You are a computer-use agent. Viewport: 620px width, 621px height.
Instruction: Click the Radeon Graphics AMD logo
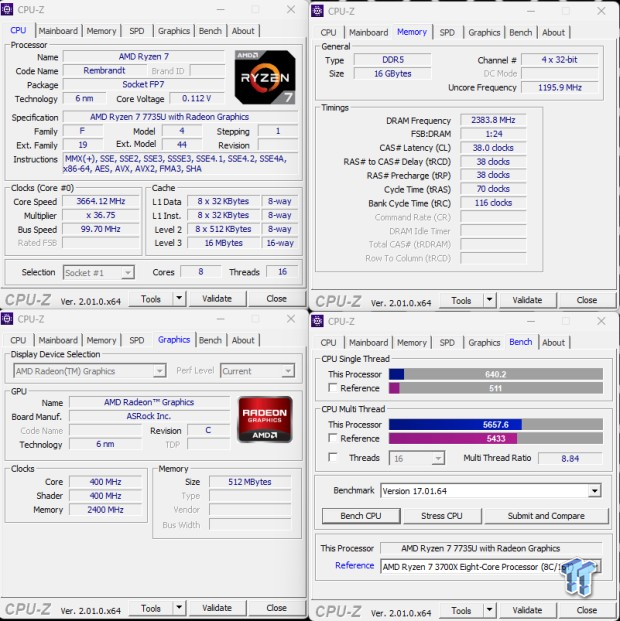pos(265,419)
